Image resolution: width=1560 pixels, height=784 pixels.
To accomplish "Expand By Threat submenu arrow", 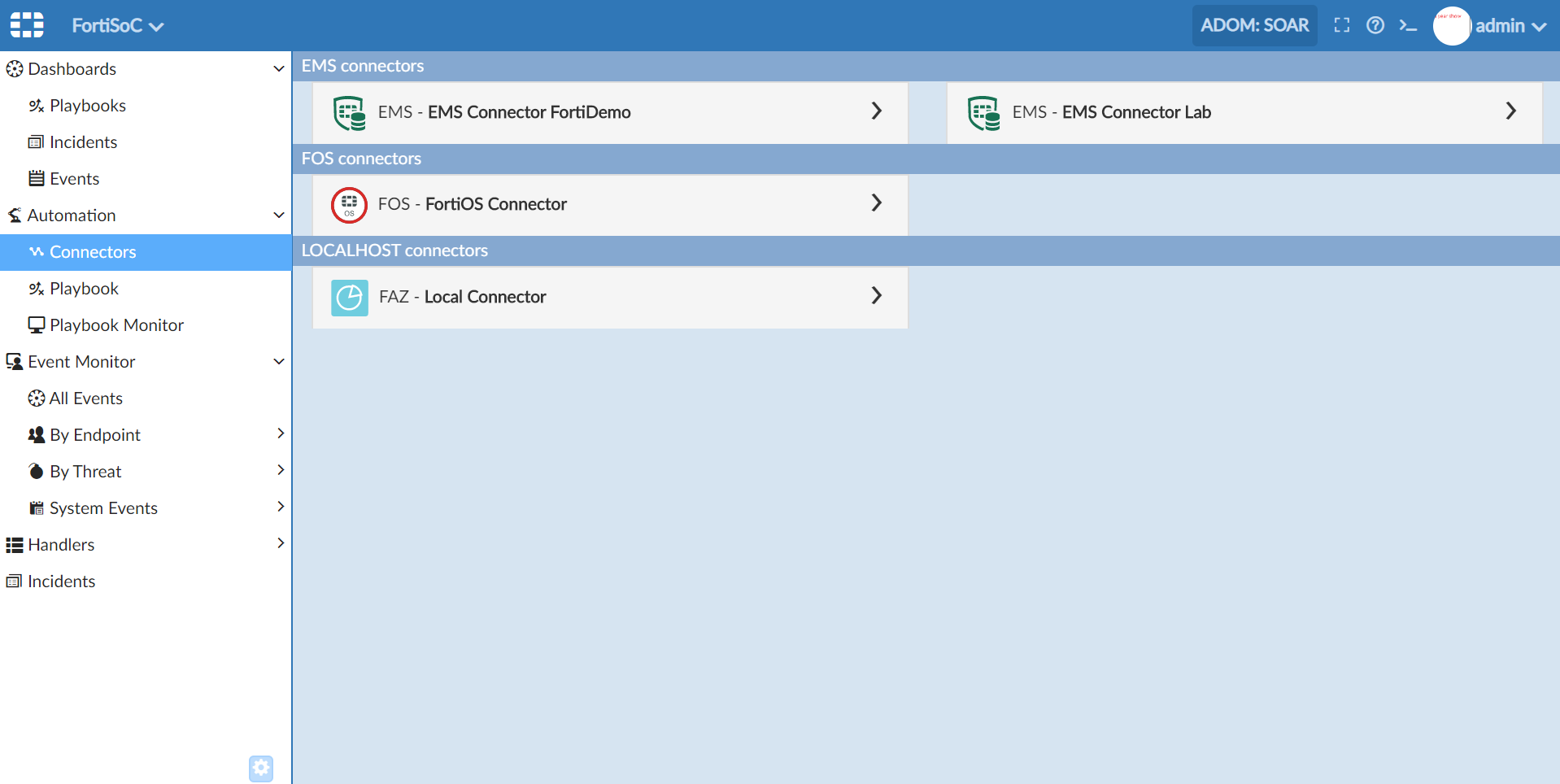I will coord(281,470).
